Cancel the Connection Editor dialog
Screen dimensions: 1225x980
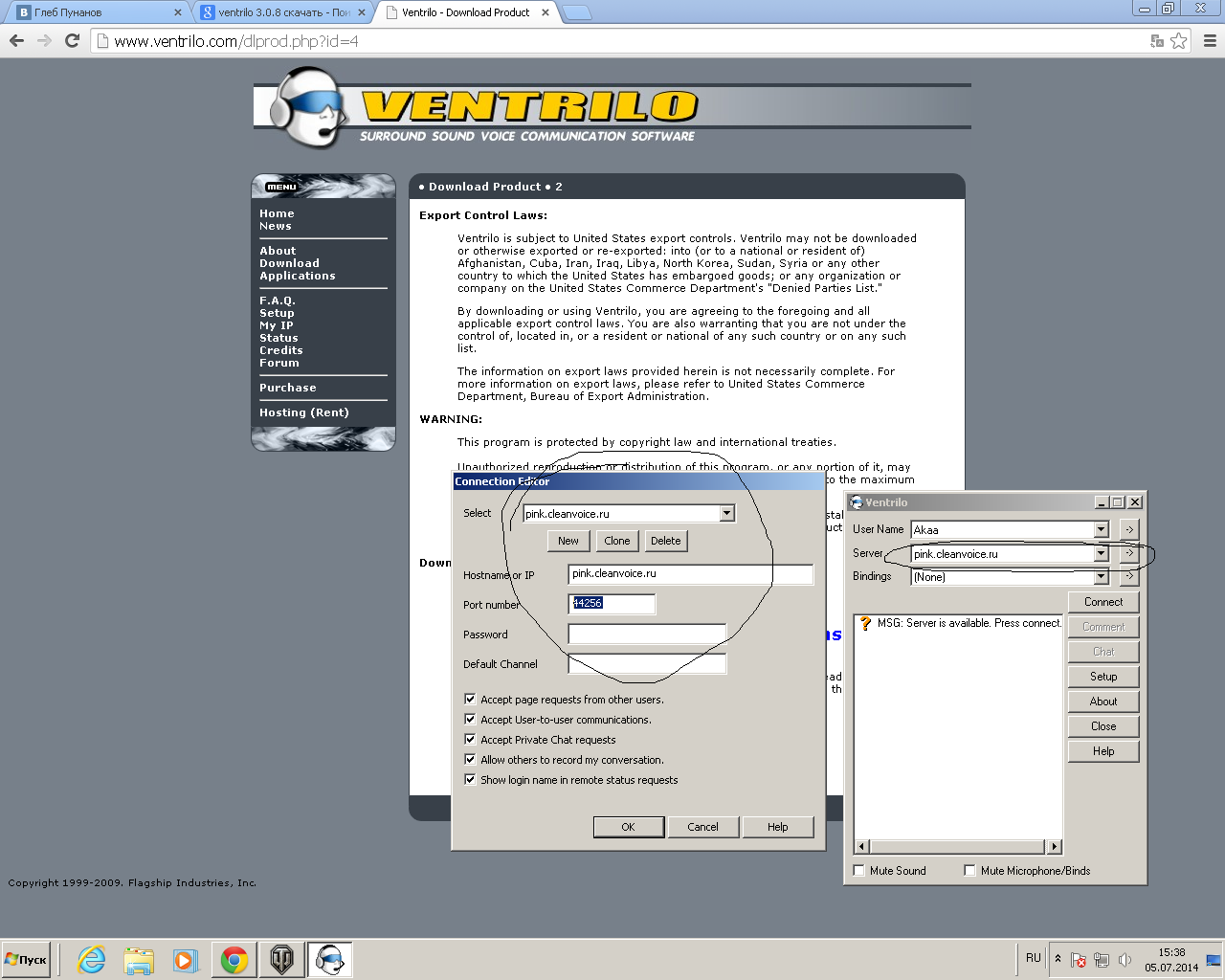702,827
